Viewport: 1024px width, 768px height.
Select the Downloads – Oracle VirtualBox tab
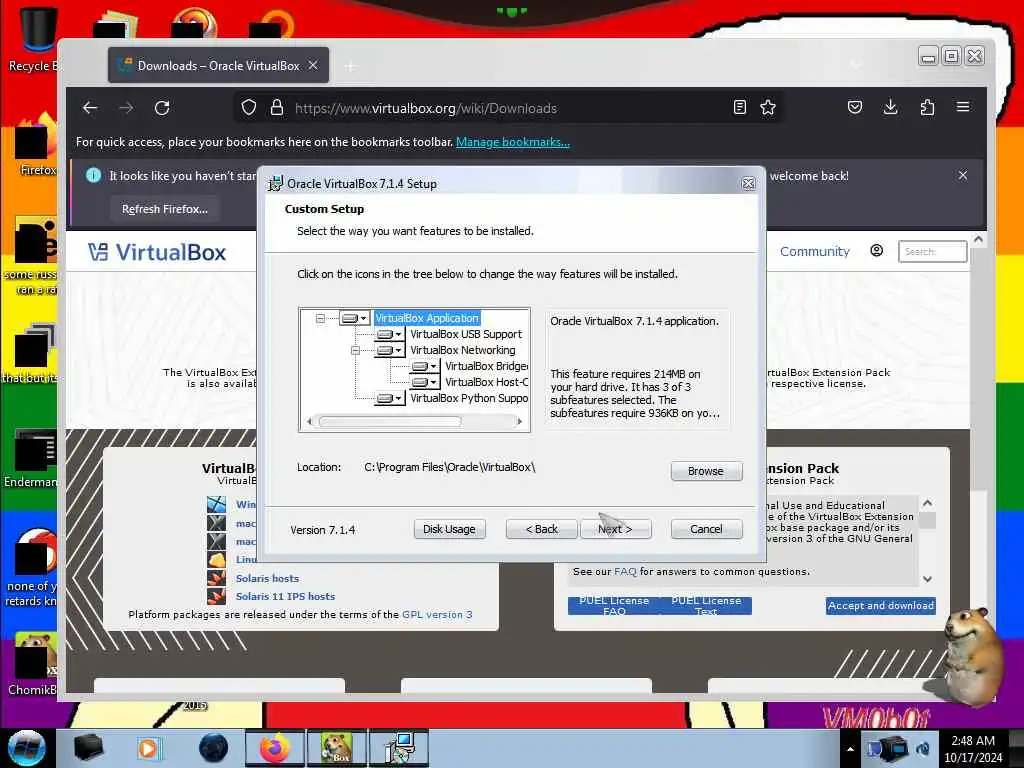(218, 65)
